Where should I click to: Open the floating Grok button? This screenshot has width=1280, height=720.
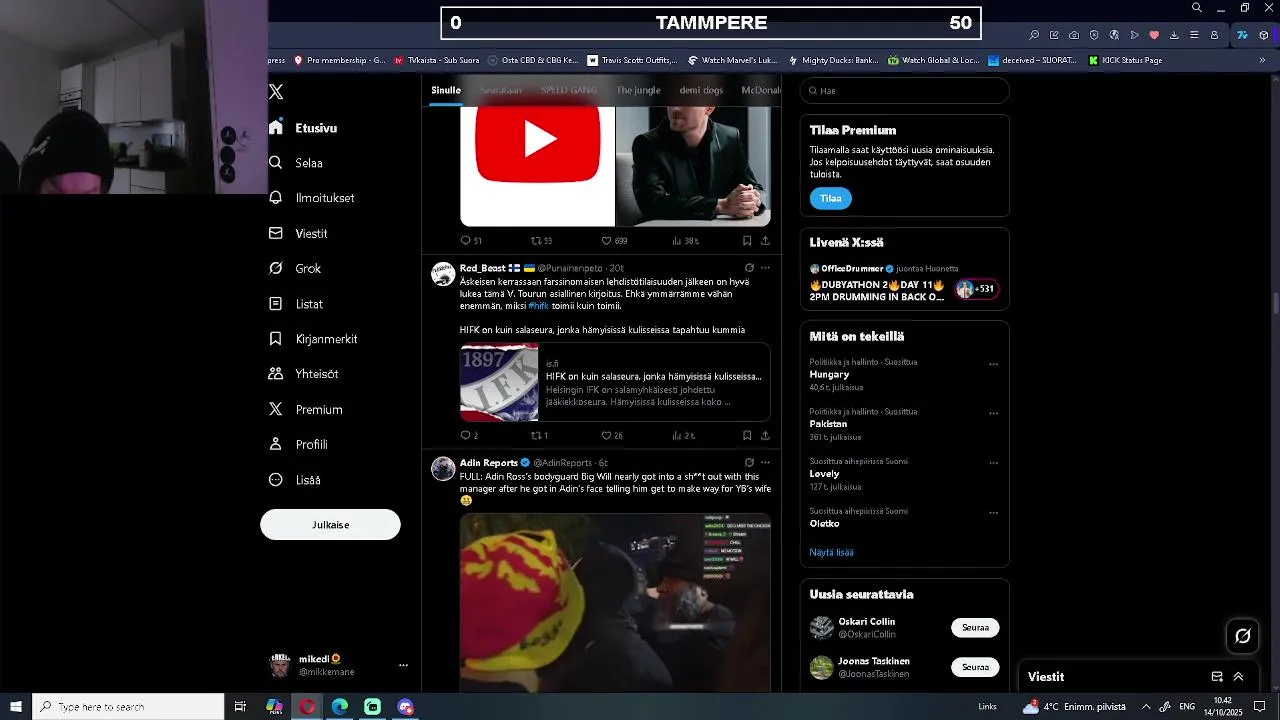coord(1243,636)
